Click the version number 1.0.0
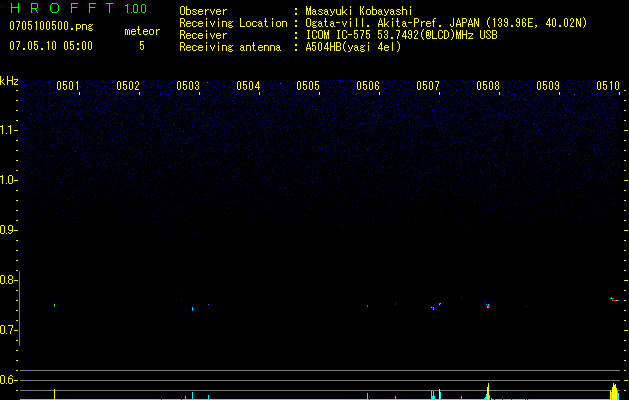The width and height of the screenshot is (629, 400). pos(136,8)
